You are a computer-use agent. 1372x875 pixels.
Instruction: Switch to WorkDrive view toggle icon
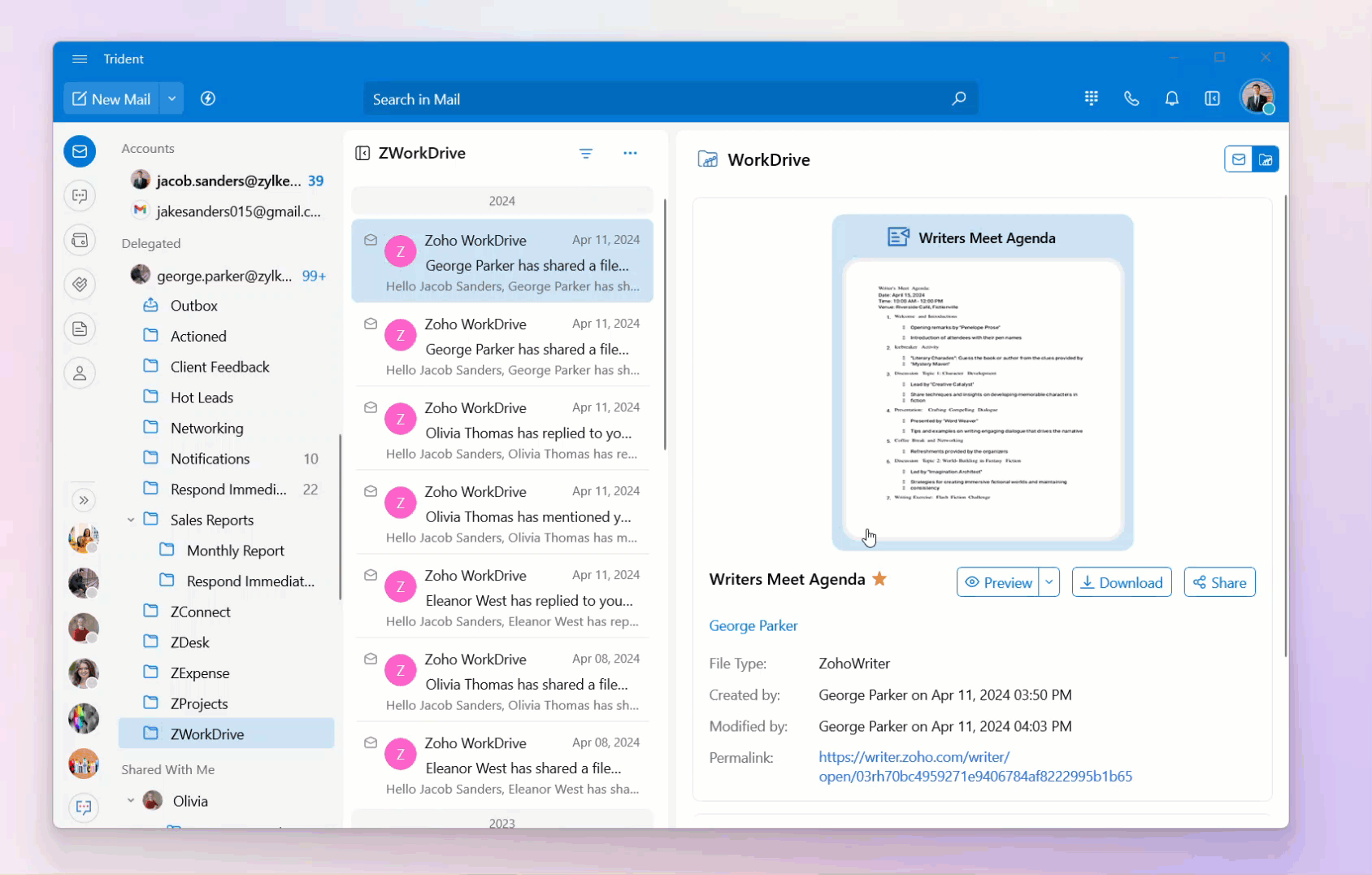pyautogui.click(x=1266, y=159)
